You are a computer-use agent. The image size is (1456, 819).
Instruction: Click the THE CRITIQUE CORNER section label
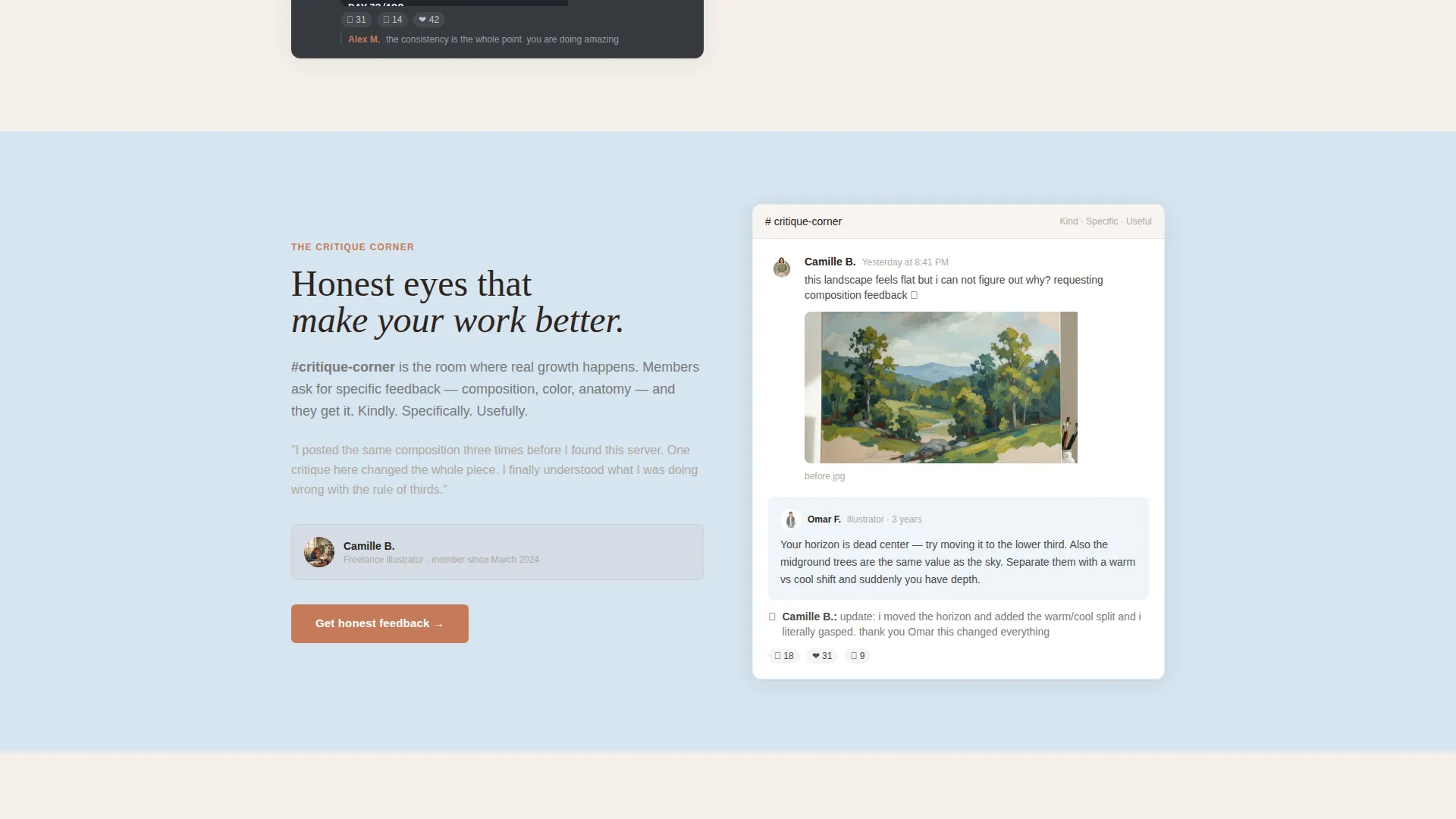[x=353, y=247]
